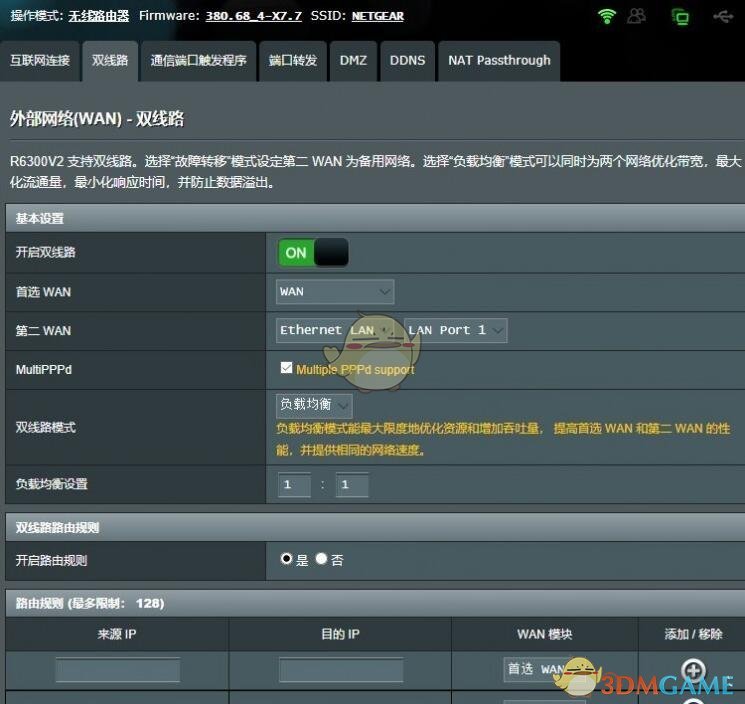
Task: Open the NAT Passthrough tab
Action: coord(499,61)
